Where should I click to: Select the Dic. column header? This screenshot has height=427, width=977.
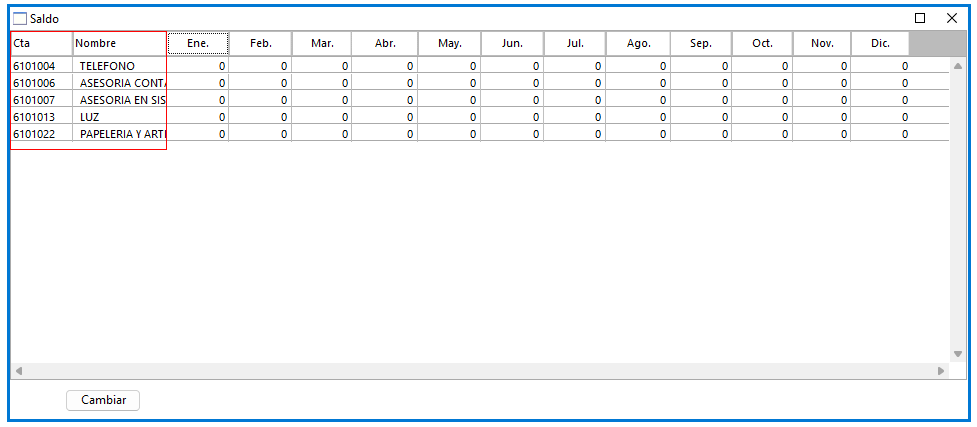[x=880, y=44]
